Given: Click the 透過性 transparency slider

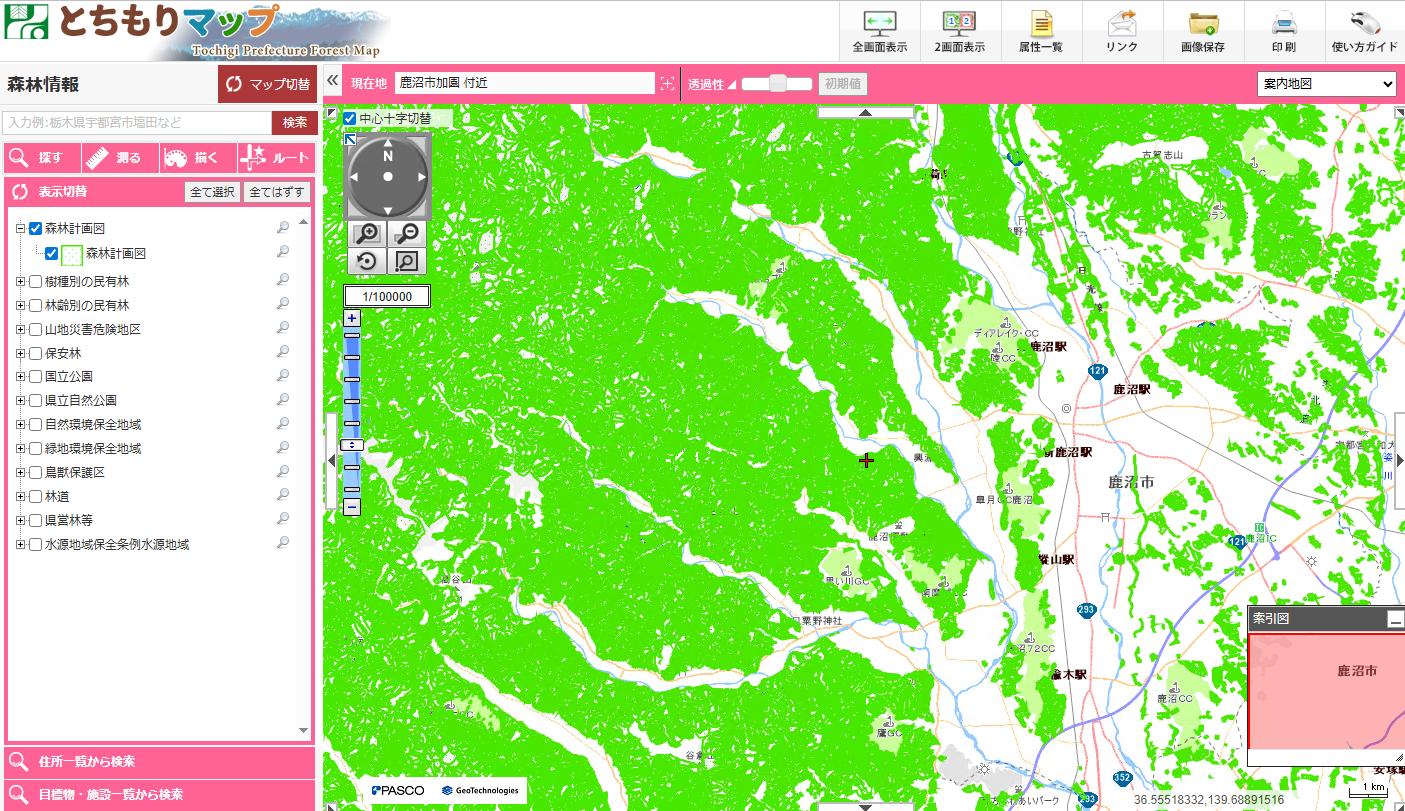Looking at the screenshot, I should (x=776, y=84).
